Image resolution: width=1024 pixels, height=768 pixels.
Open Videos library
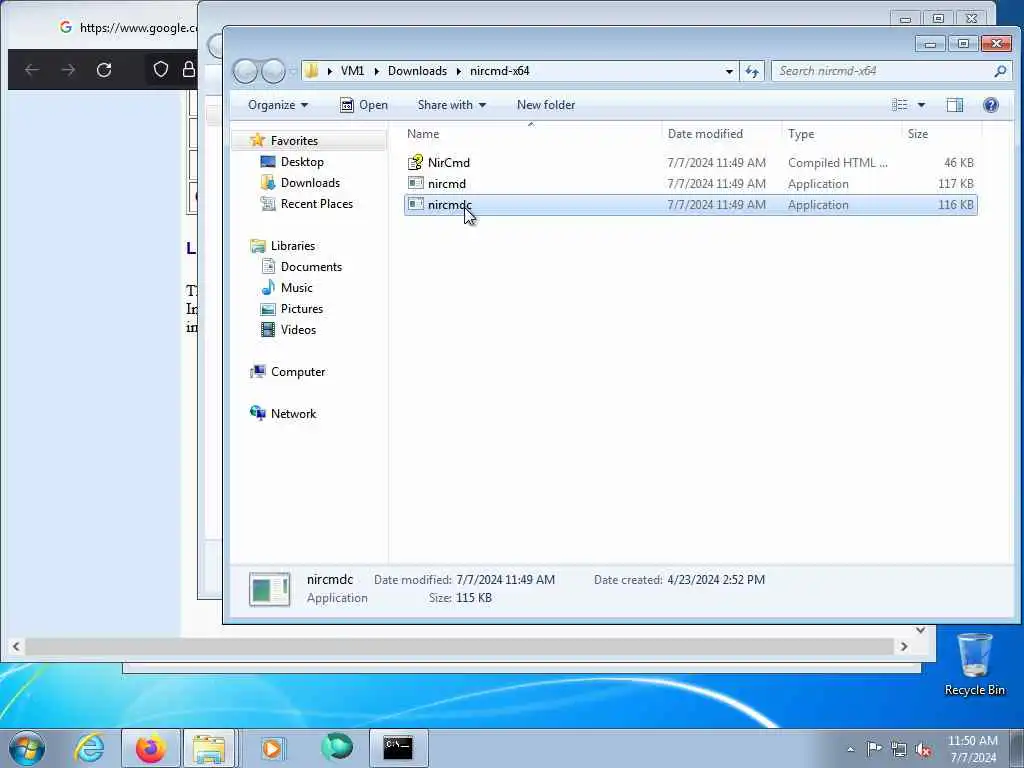tap(298, 329)
